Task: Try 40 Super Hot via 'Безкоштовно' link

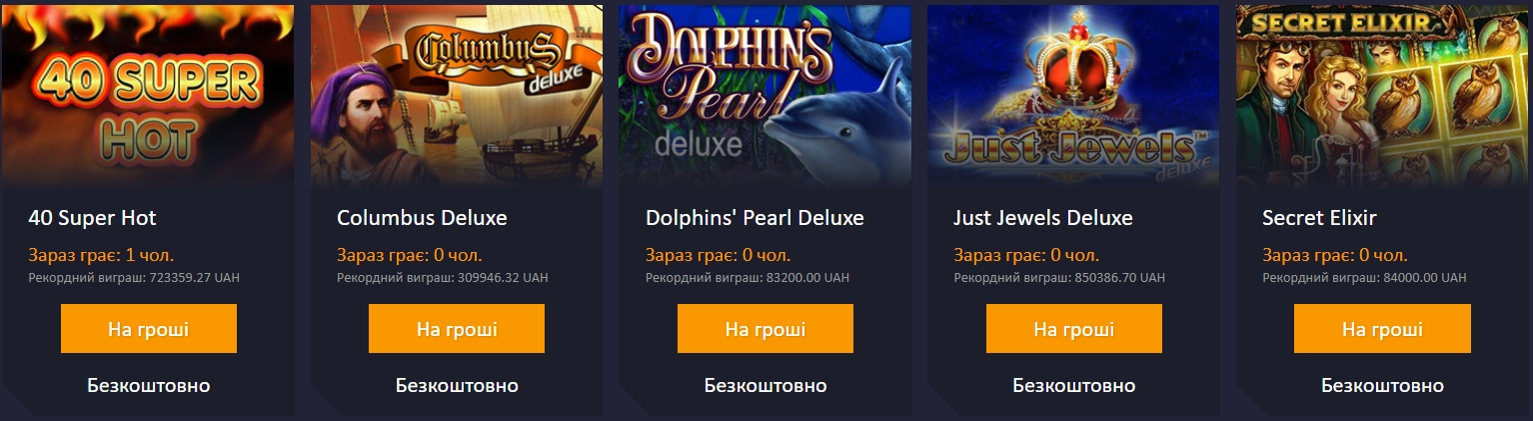Action: pyautogui.click(x=149, y=385)
